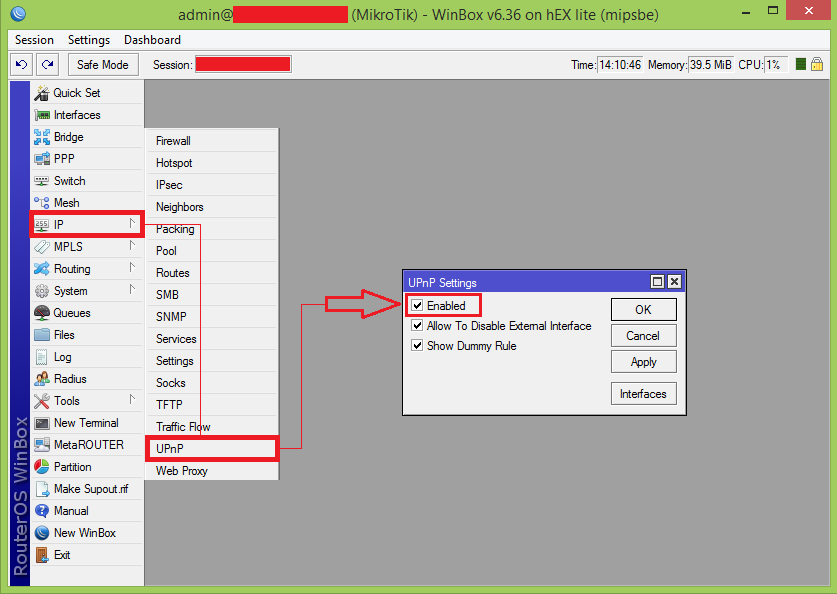Open the Settings menu

(x=88, y=40)
